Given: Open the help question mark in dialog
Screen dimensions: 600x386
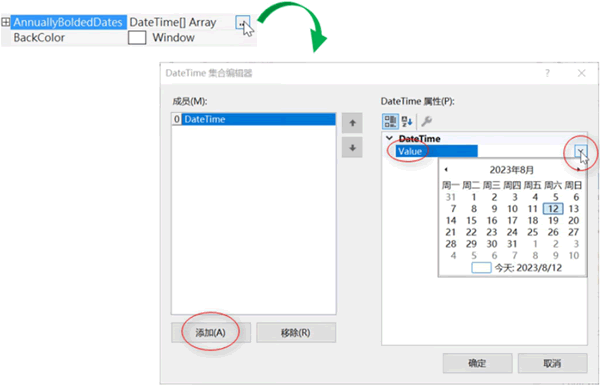Looking at the screenshot, I should (548, 73).
